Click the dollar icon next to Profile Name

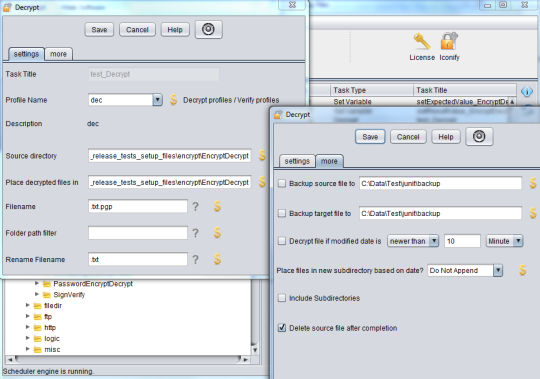173,100
